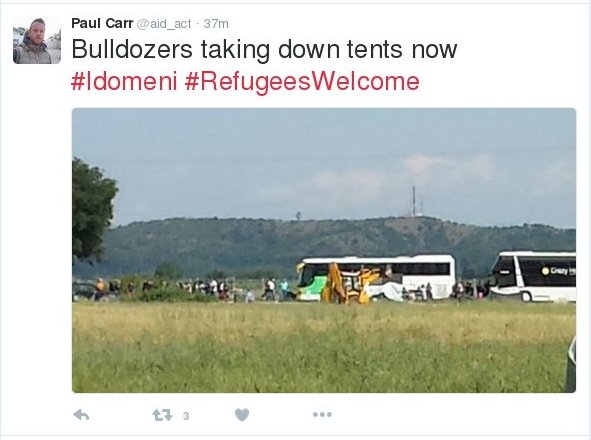Open the @aid_act handle link
Image resolution: width=591 pixels, height=440 pixels.
click(164, 24)
